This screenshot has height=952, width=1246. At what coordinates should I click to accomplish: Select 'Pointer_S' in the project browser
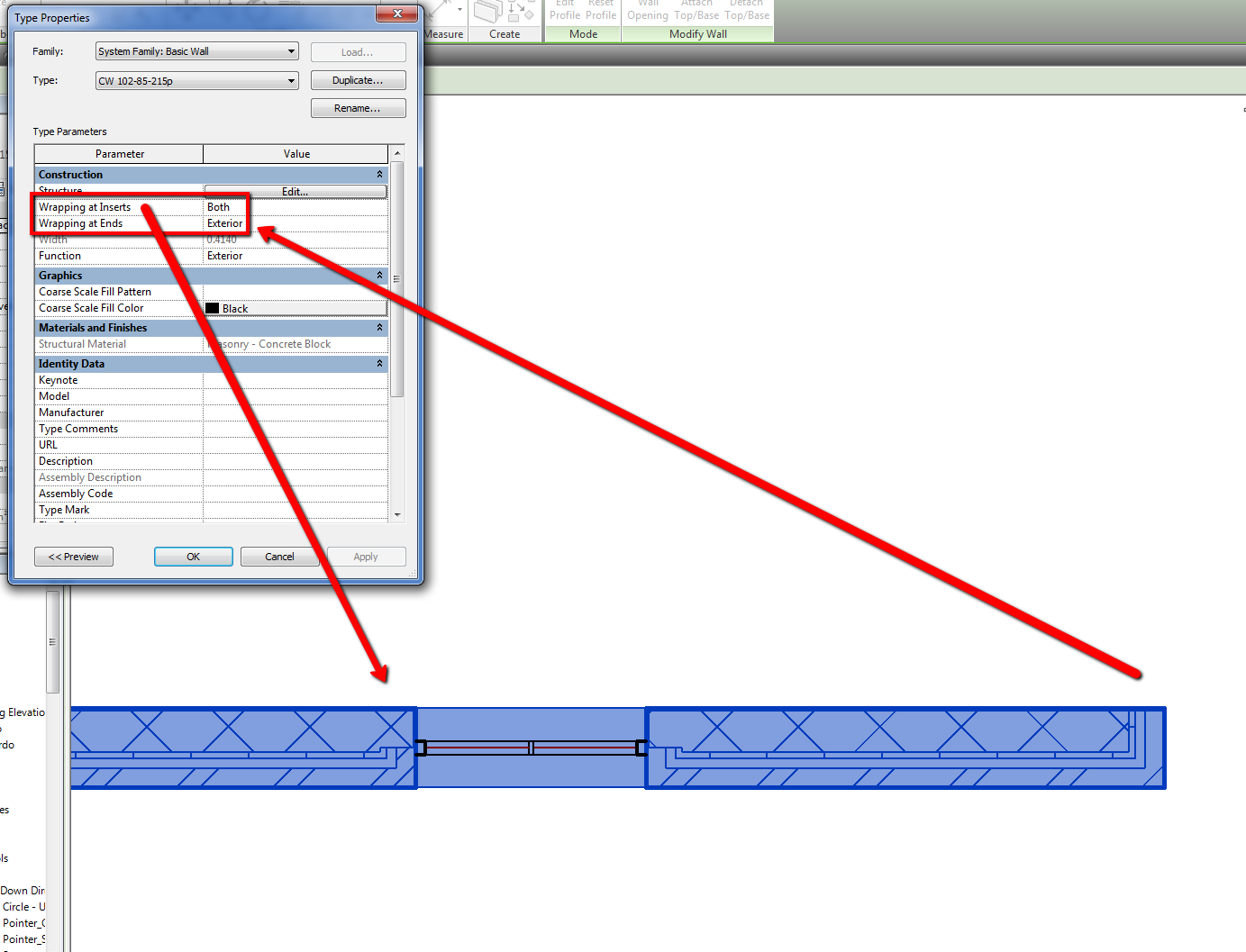pyautogui.click(x=23, y=939)
